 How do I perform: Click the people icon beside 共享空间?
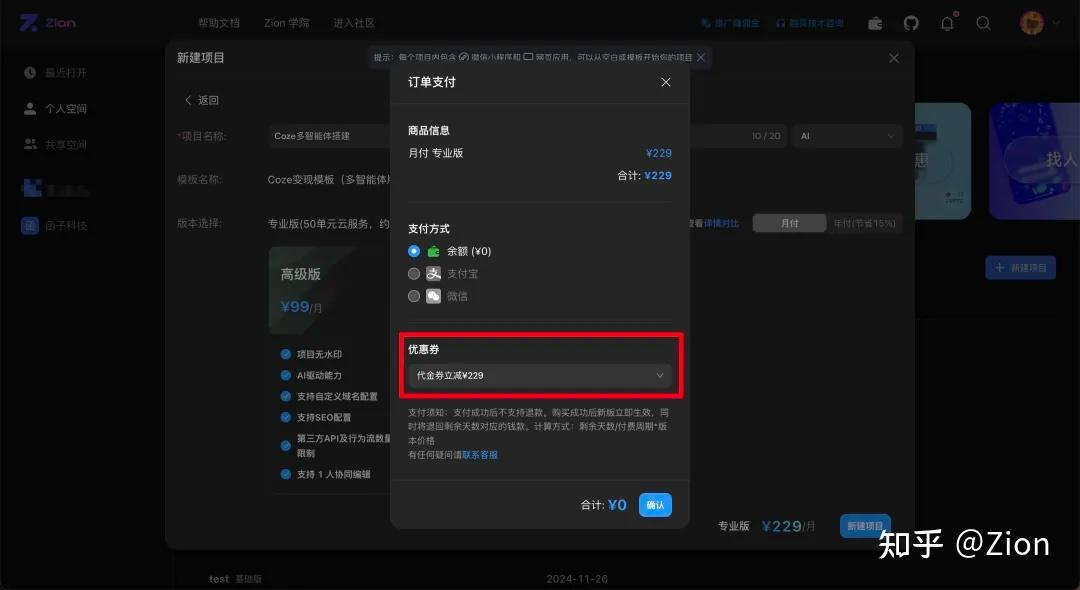click(30, 145)
